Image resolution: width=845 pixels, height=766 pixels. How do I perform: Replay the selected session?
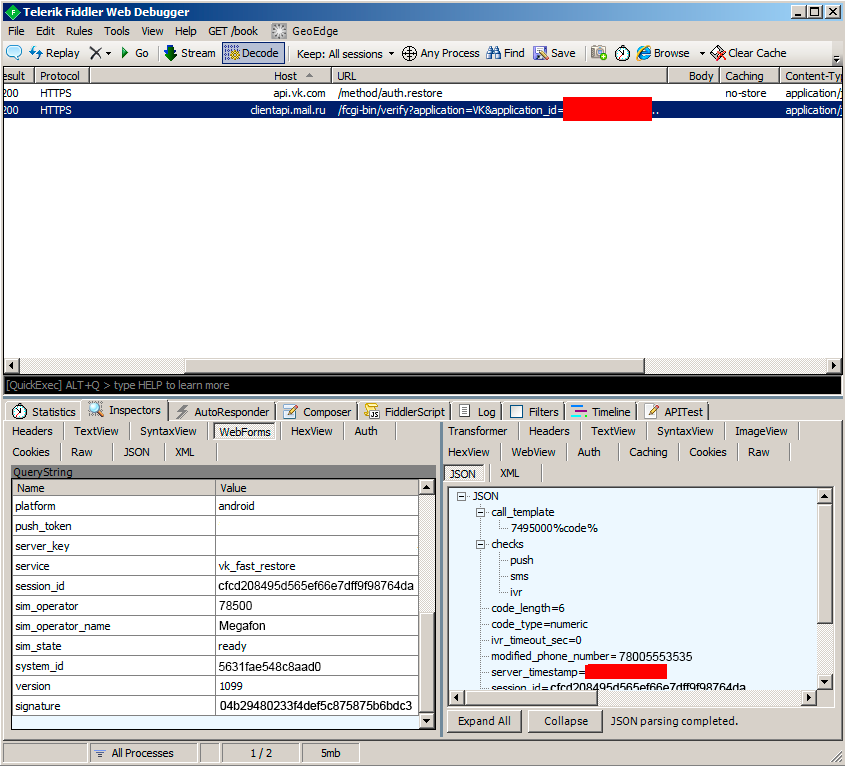54,53
